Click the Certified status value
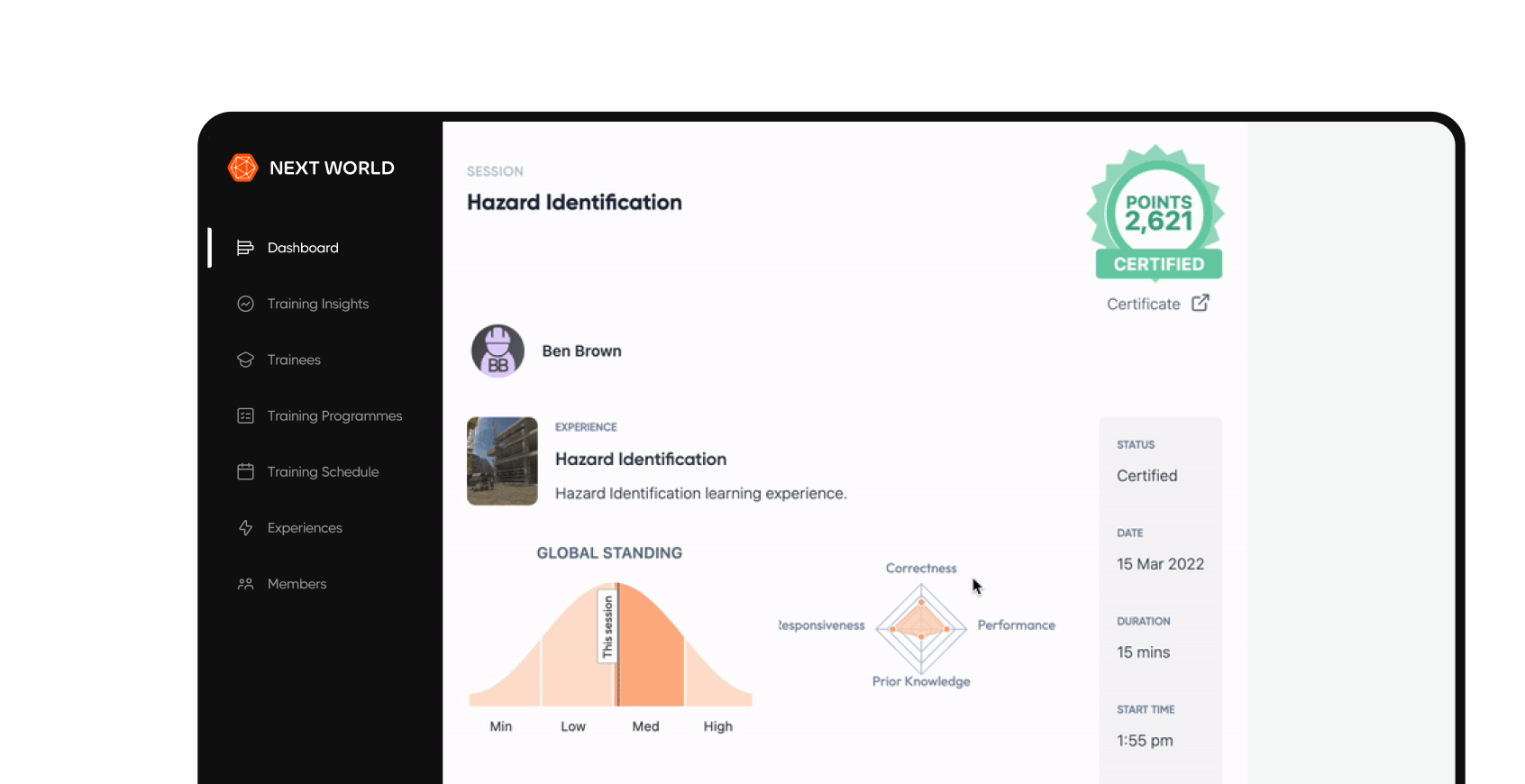Image resolution: width=1525 pixels, height=784 pixels. [x=1146, y=475]
